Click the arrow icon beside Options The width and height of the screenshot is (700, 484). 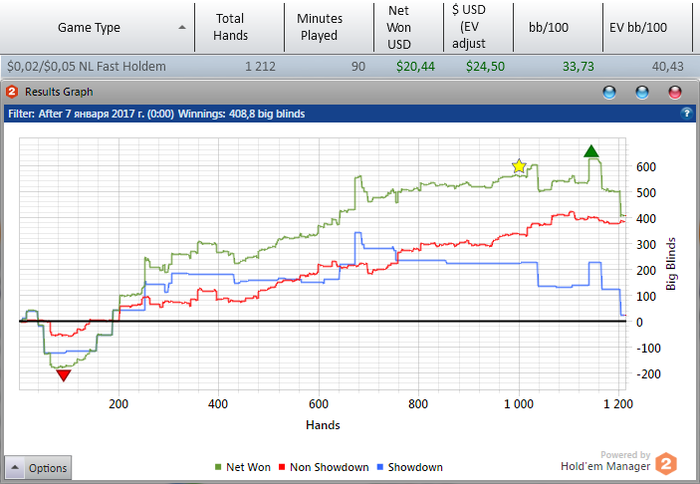pyautogui.click(x=15, y=467)
